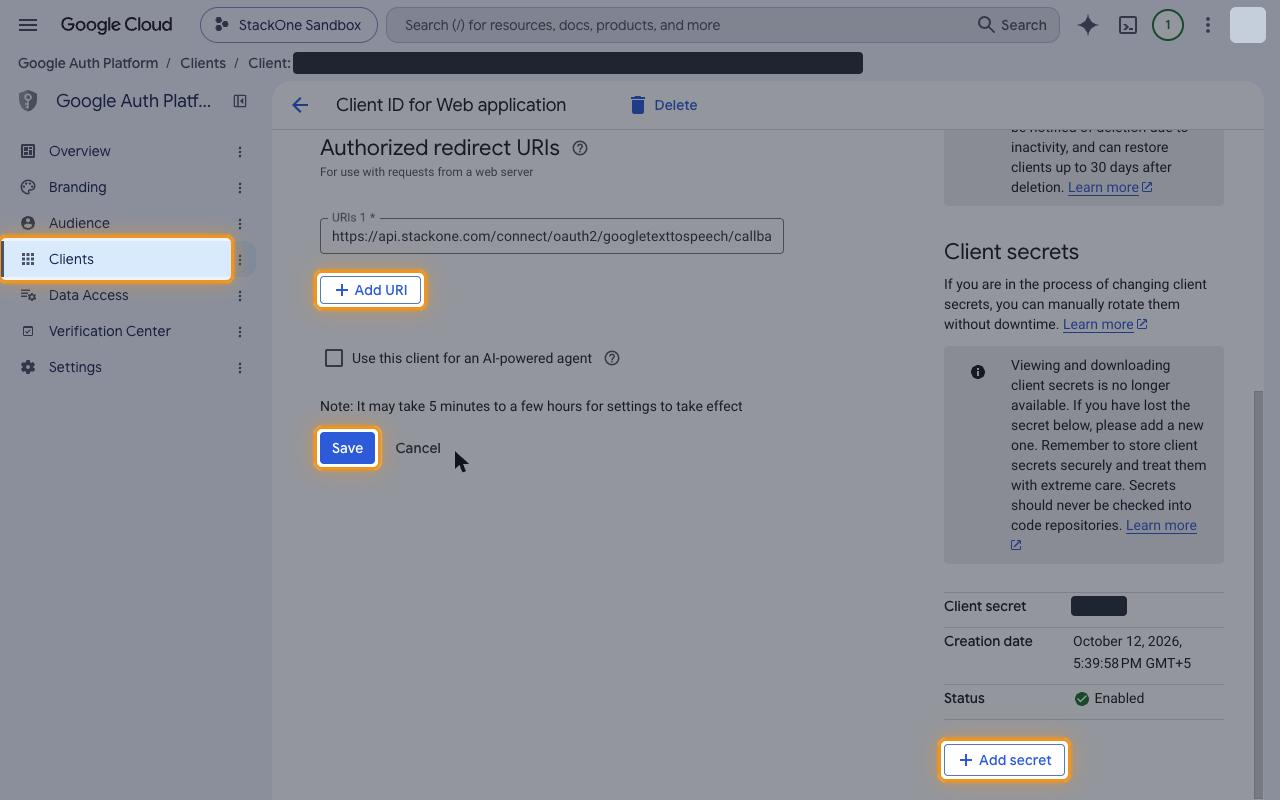Open Learn more link about code repositories
The image size is (1280, 800).
pos(1161,525)
